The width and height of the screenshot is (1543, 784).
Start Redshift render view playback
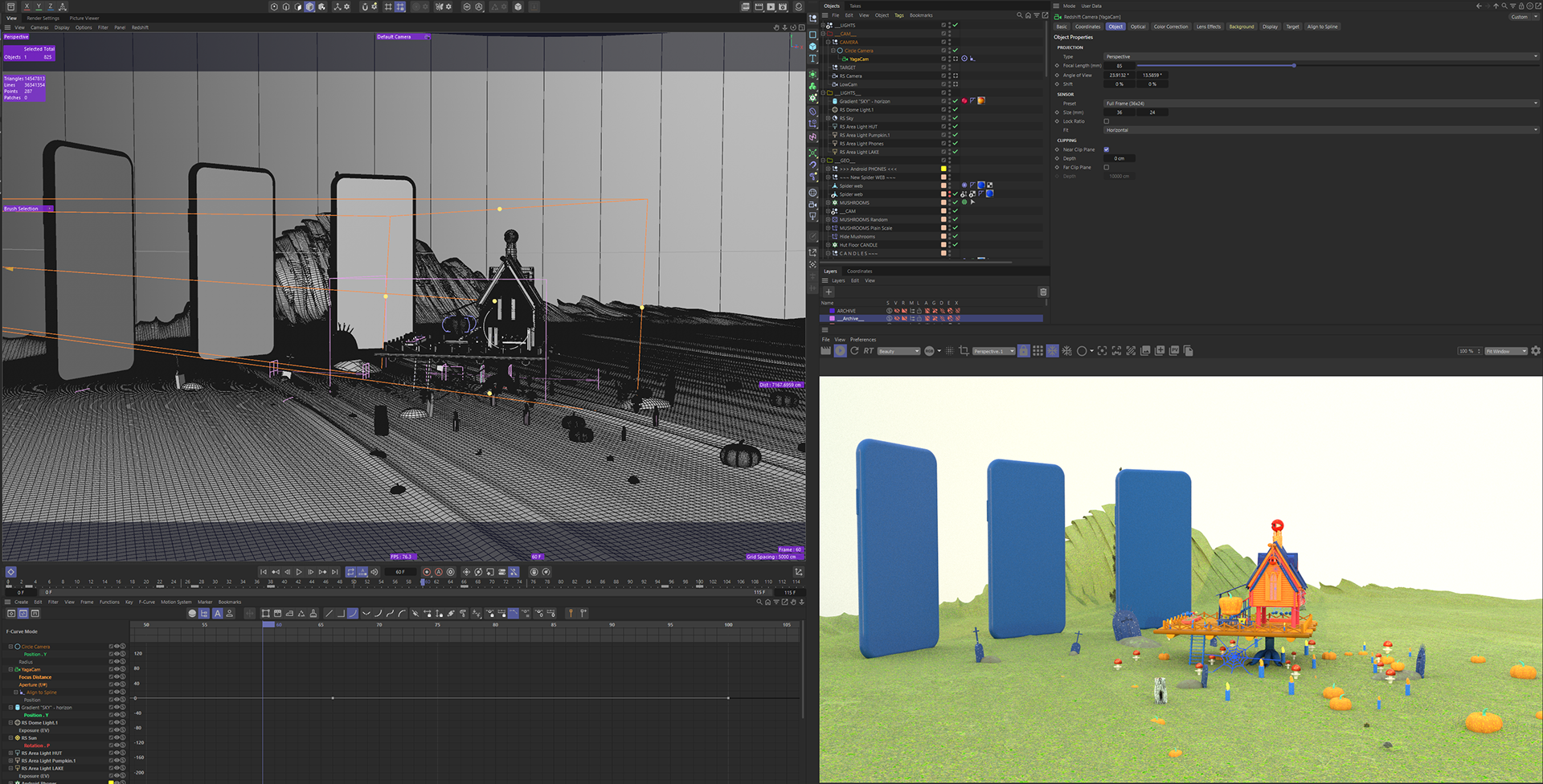[840, 351]
